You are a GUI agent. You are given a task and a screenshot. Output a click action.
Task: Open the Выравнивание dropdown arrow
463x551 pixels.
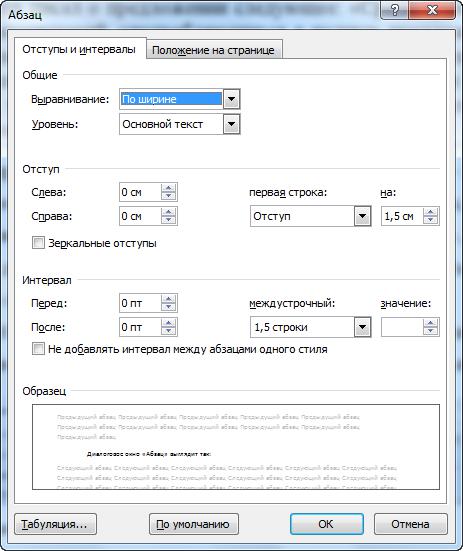click(x=232, y=99)
